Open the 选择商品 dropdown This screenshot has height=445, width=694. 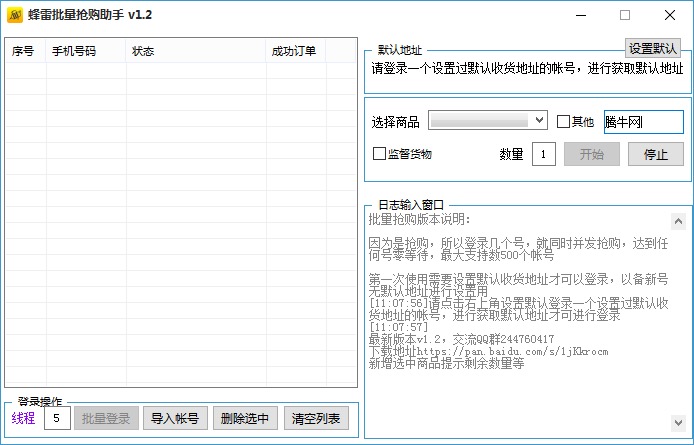488,120
